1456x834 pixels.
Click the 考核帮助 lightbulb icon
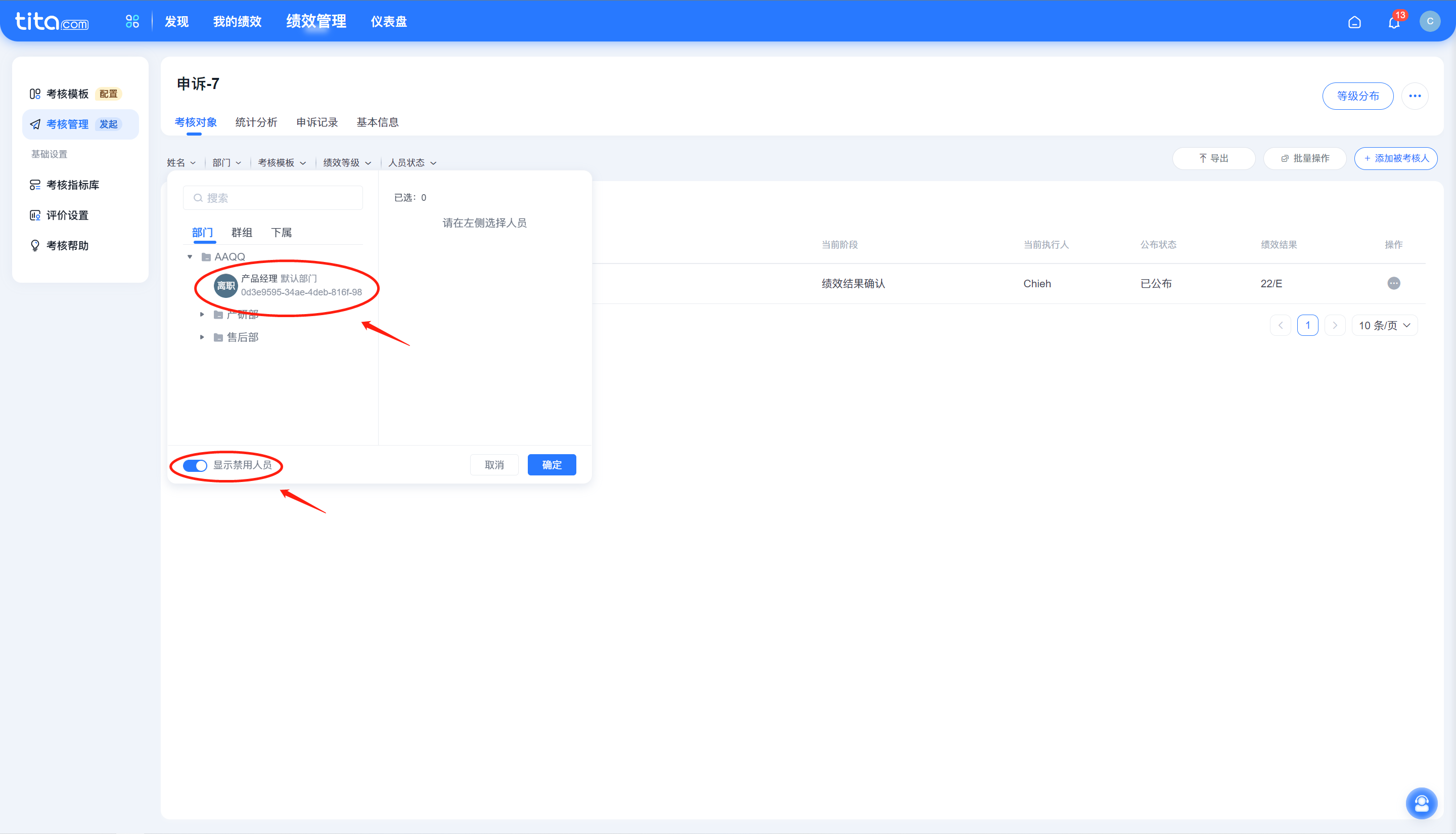[x=35, y=246]
